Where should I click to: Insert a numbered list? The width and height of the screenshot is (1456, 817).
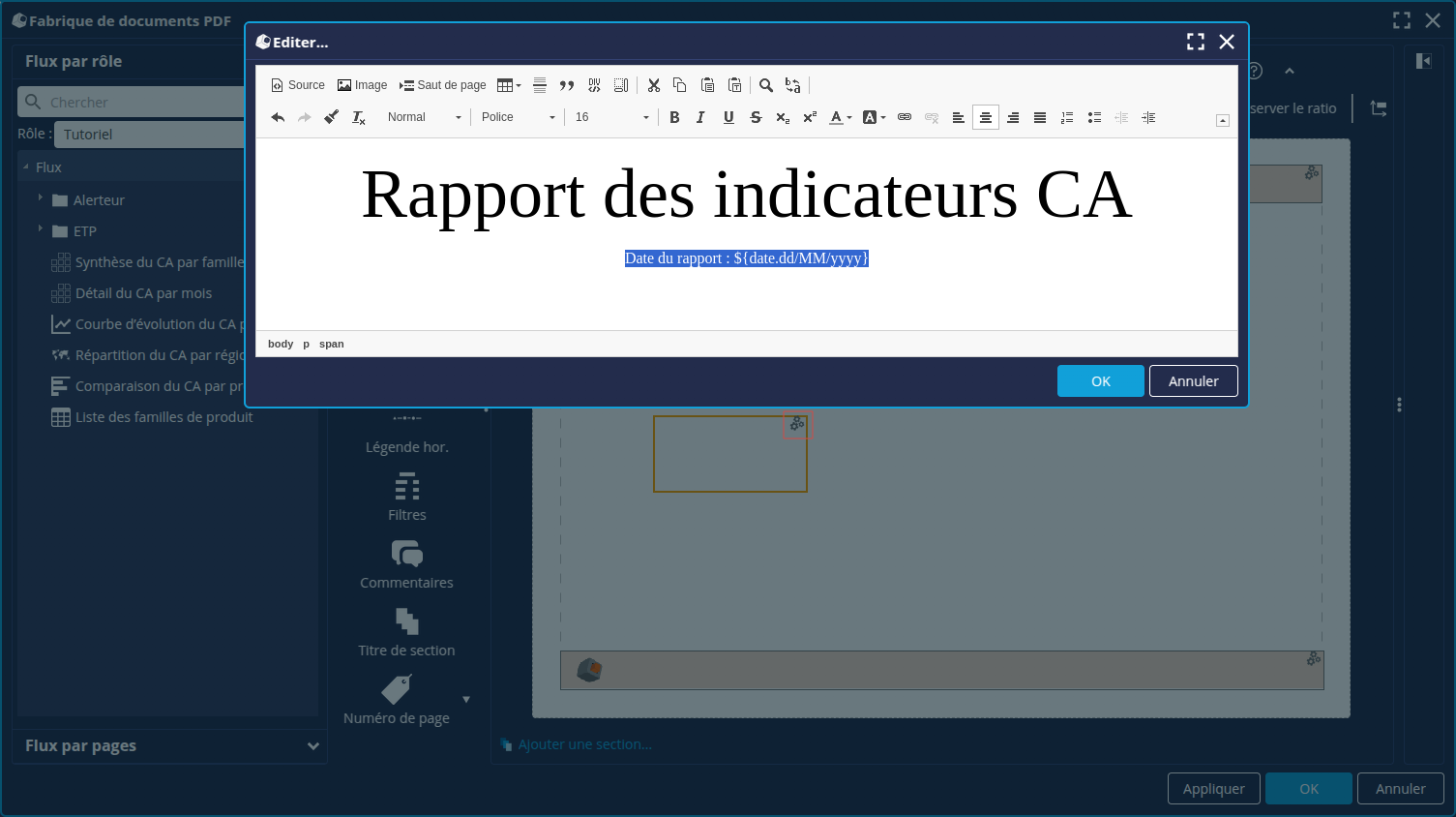(1067, 117)
